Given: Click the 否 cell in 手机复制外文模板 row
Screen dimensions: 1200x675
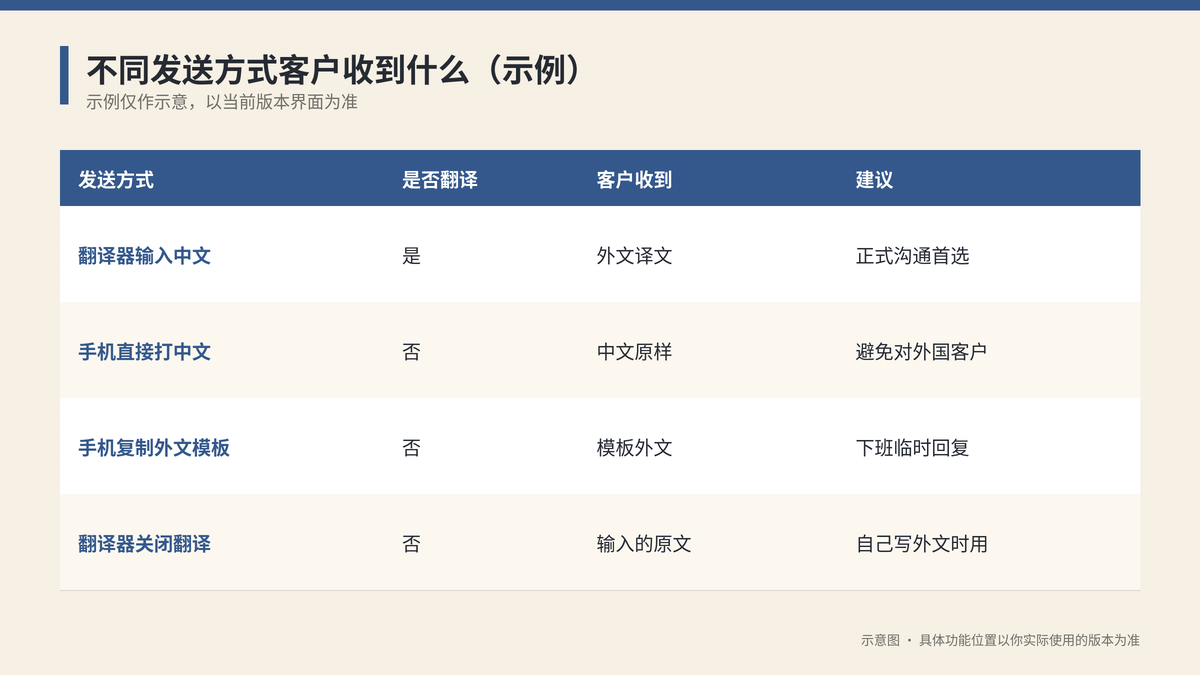Looking at the screenshot, I should point(411,448).
